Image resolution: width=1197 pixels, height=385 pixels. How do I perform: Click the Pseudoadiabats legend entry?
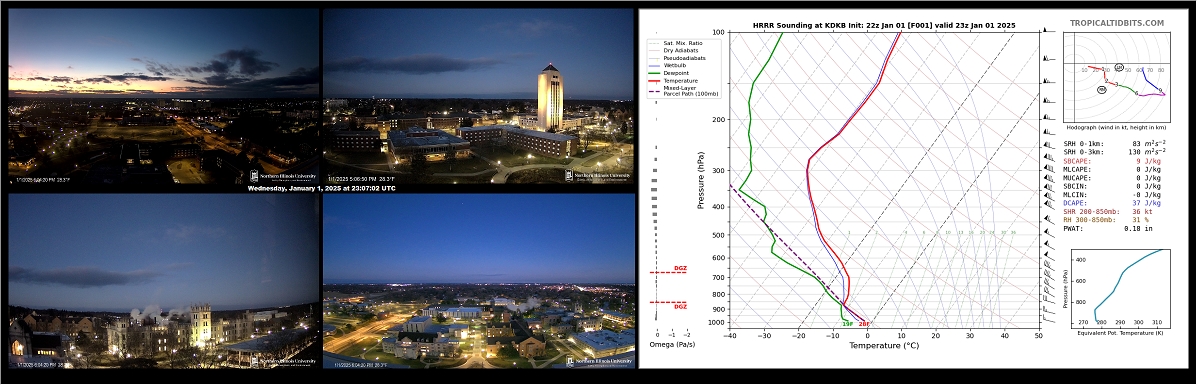click(x=684, y=57)
